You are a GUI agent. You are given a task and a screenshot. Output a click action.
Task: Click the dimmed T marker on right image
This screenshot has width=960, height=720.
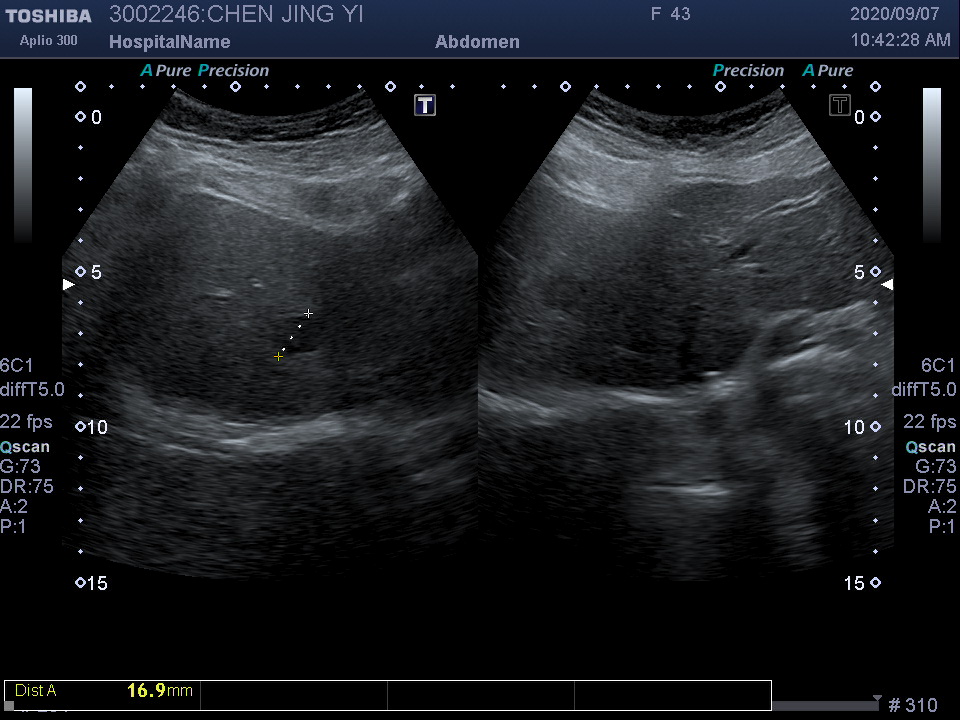[840, 105]
